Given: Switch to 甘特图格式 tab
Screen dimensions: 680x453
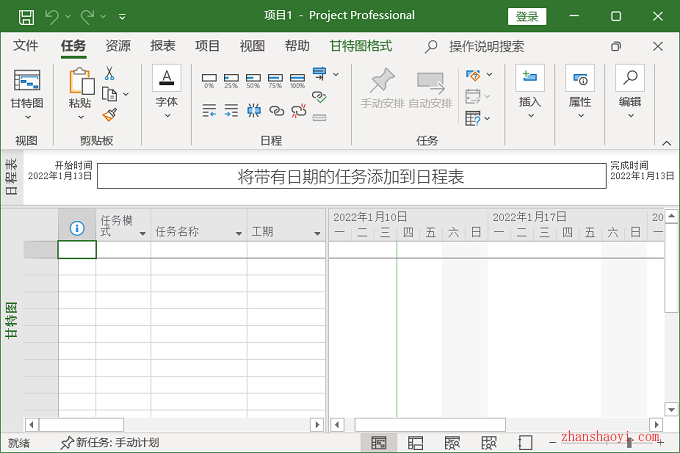Looking at the screenshot, I should pyautogui.click(x=361, y=46).
